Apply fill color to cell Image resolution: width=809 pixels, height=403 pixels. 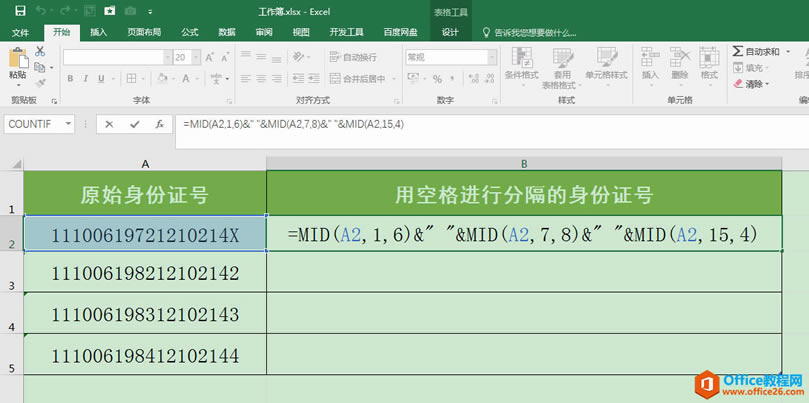(x=162, y=79)
